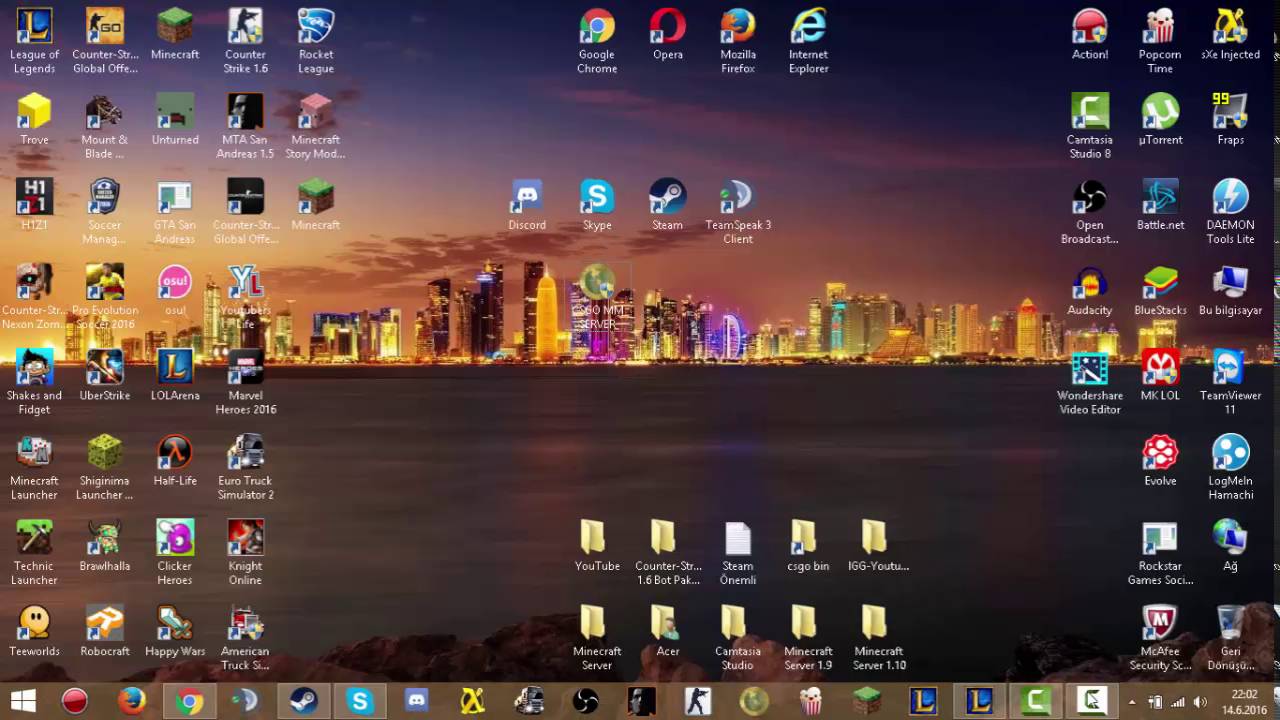Image resolution: width=1280 pixels, height=720 pixels.
Task: Select Minecraft Launcher desktop icon
Action: coord(34,466)
